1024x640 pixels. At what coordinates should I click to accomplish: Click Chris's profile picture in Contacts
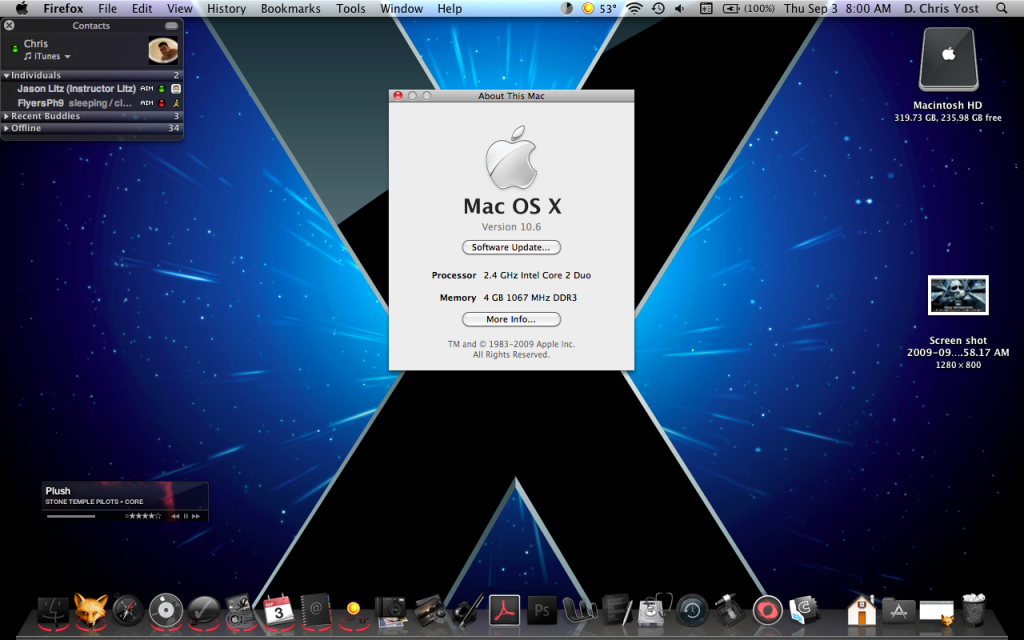pos(163,50)
